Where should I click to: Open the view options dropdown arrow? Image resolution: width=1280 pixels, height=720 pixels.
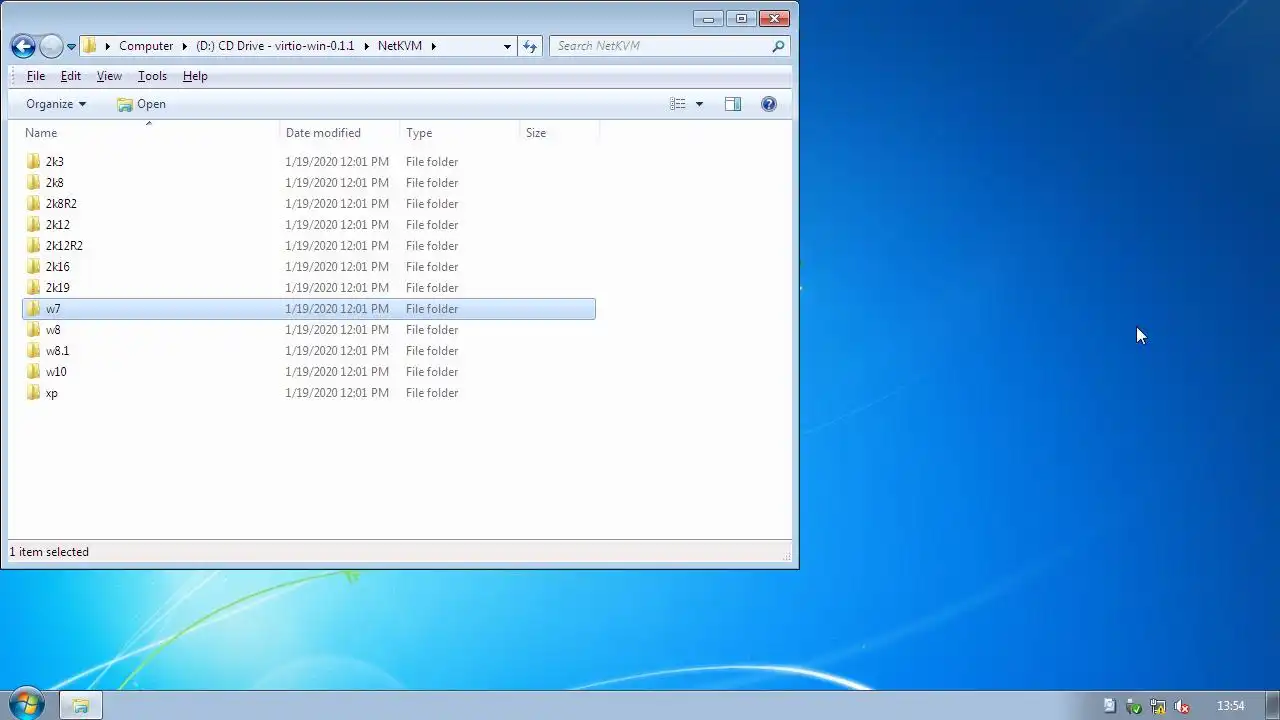699,104
